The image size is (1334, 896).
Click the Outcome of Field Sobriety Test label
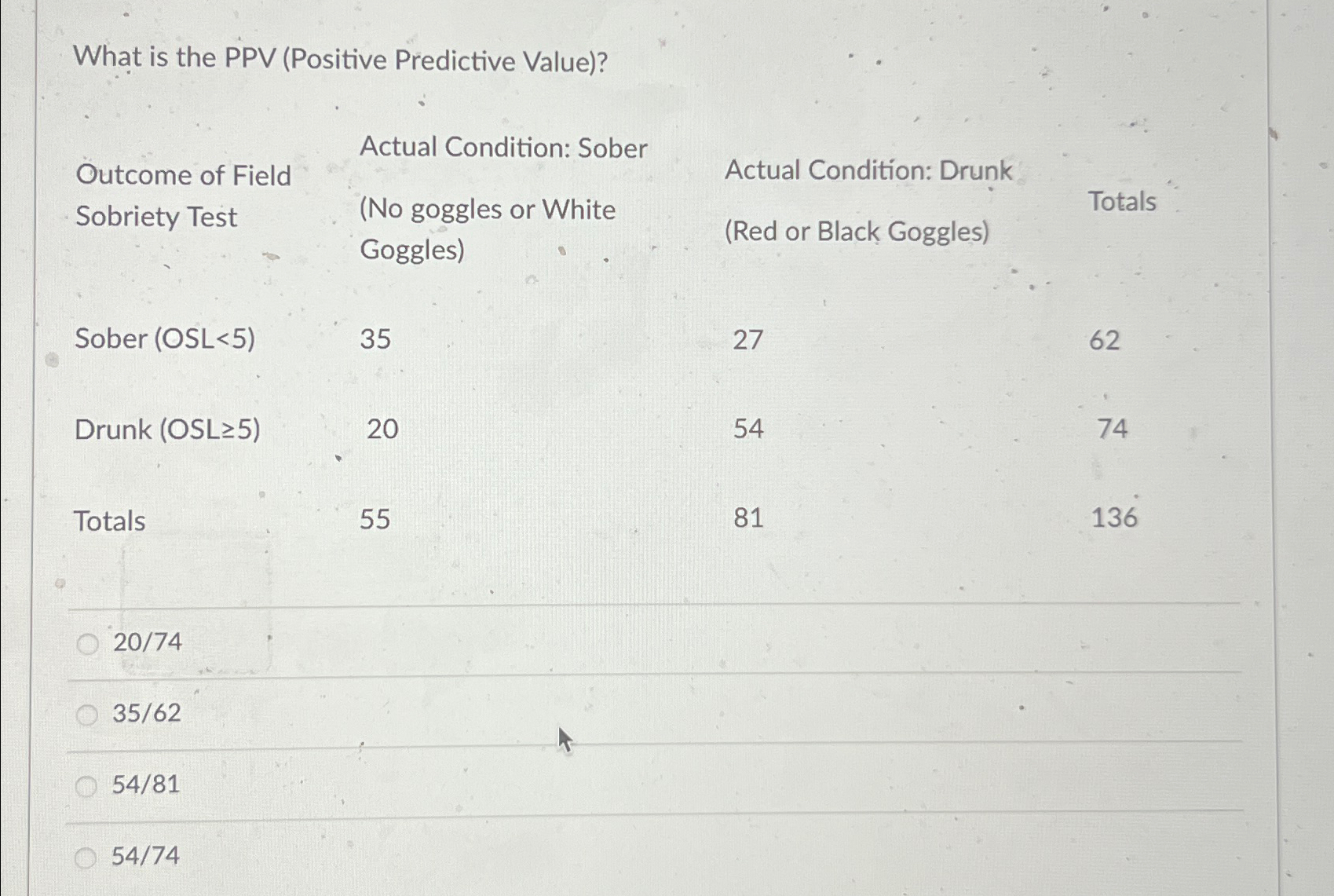coord(184,196)
